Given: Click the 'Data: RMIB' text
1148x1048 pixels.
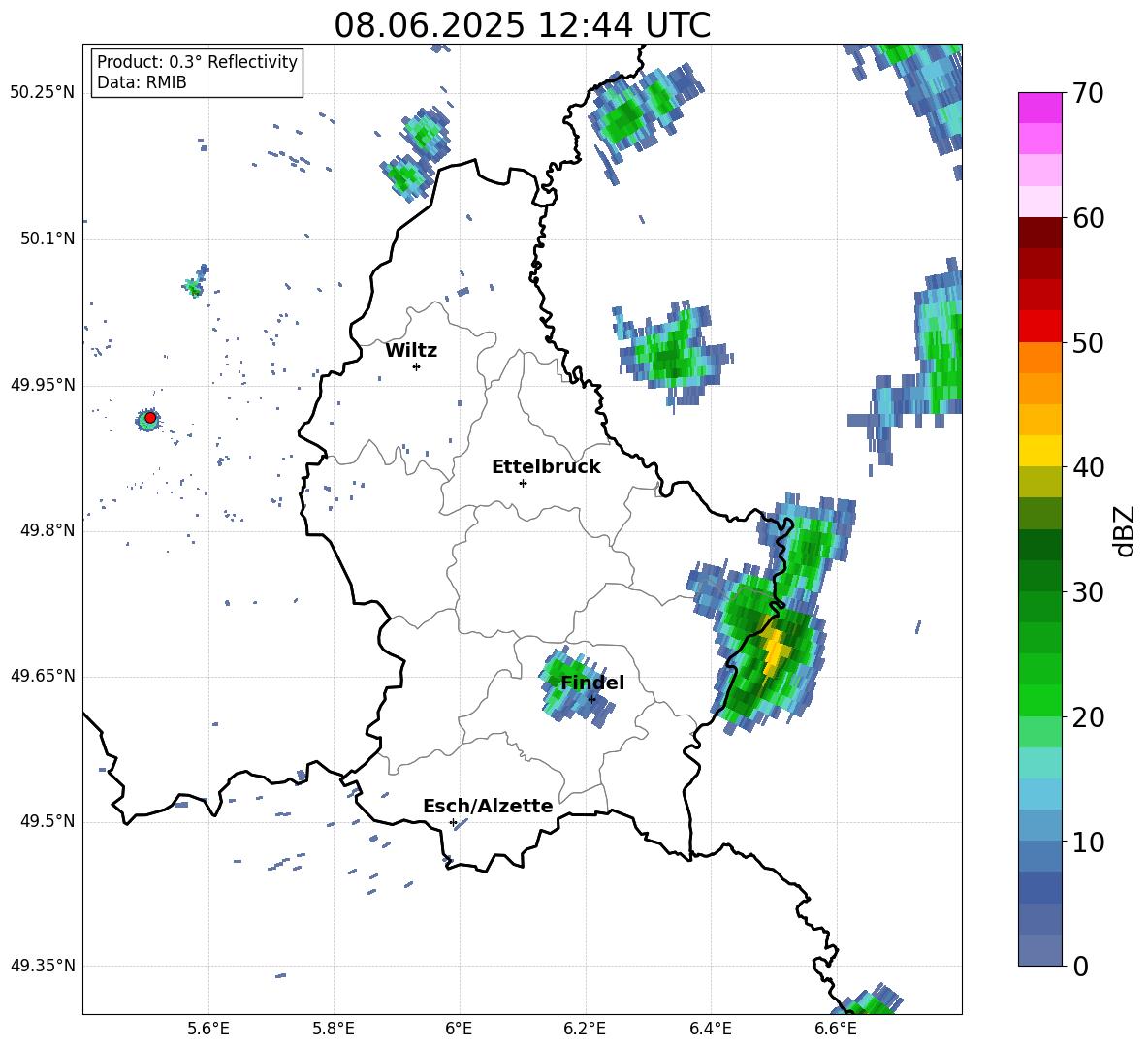Looking at the screenshot, I should click(x=142, y=82).
